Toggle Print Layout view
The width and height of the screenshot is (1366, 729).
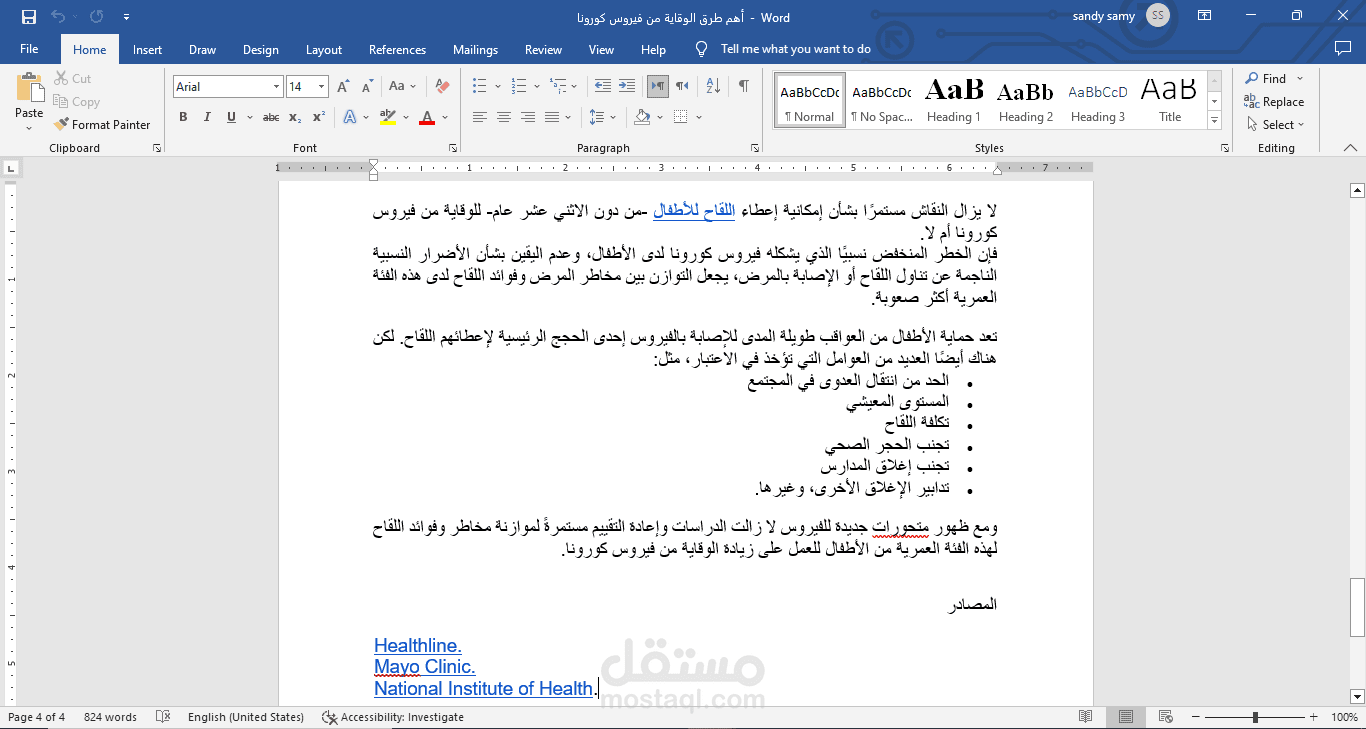click(x=1126, y=717)
